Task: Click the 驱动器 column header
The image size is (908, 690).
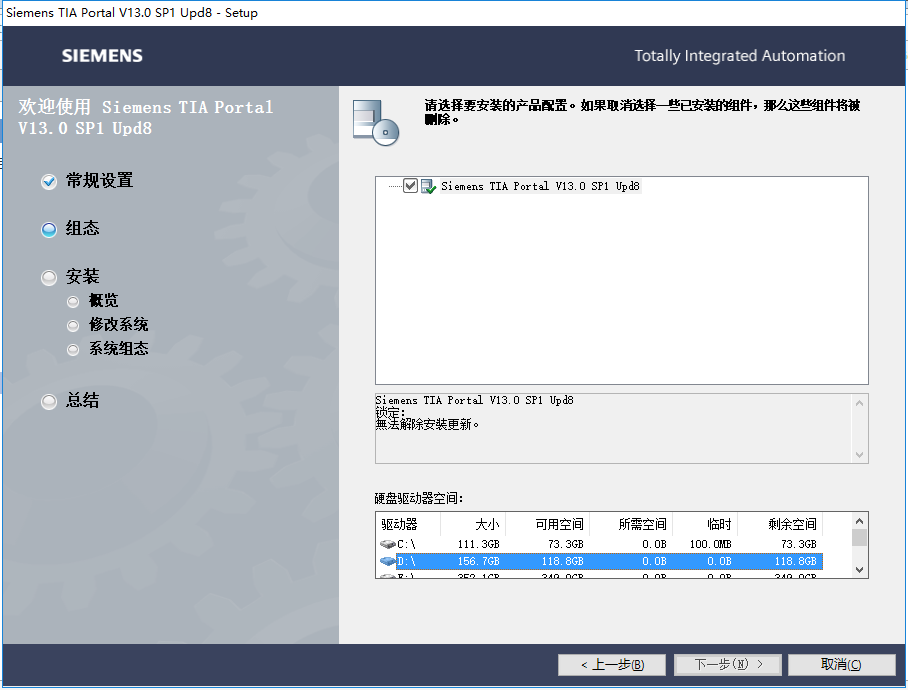Action: point(408,524)
